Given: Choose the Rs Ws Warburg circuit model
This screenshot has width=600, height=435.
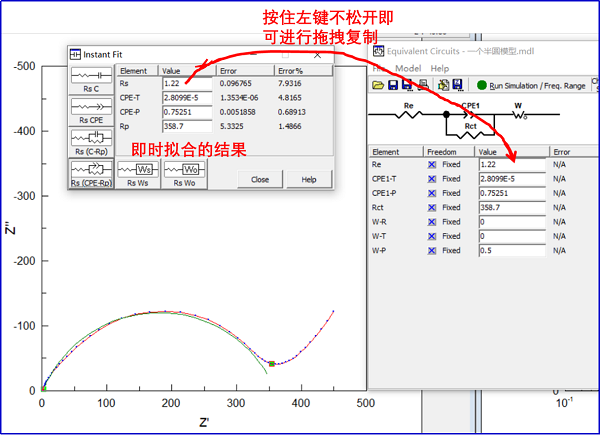Looking at the screenshot, I should click(x=138, y=173).
